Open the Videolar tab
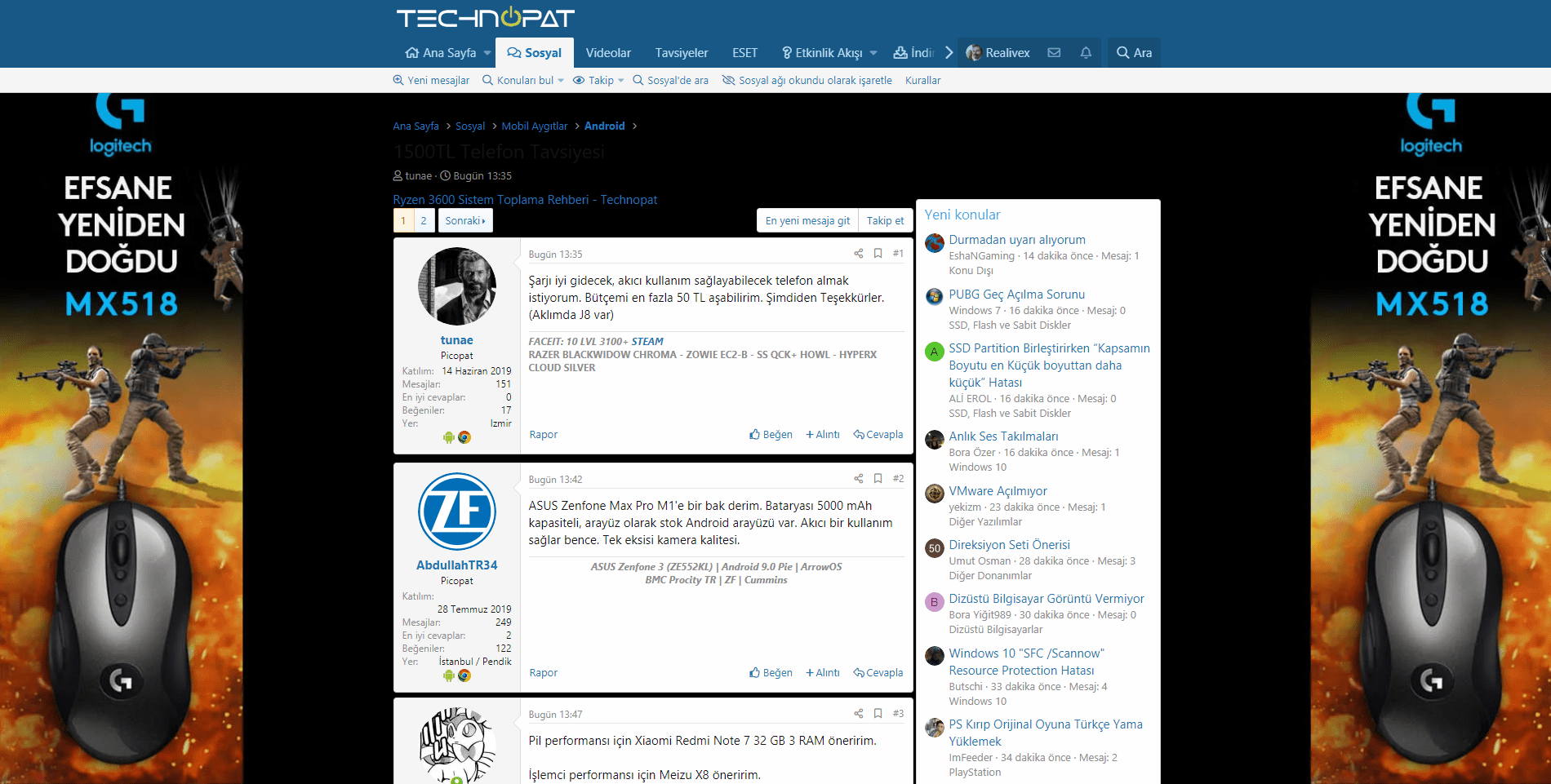Viewport: 1551px width, 784px height. point(608,53)
